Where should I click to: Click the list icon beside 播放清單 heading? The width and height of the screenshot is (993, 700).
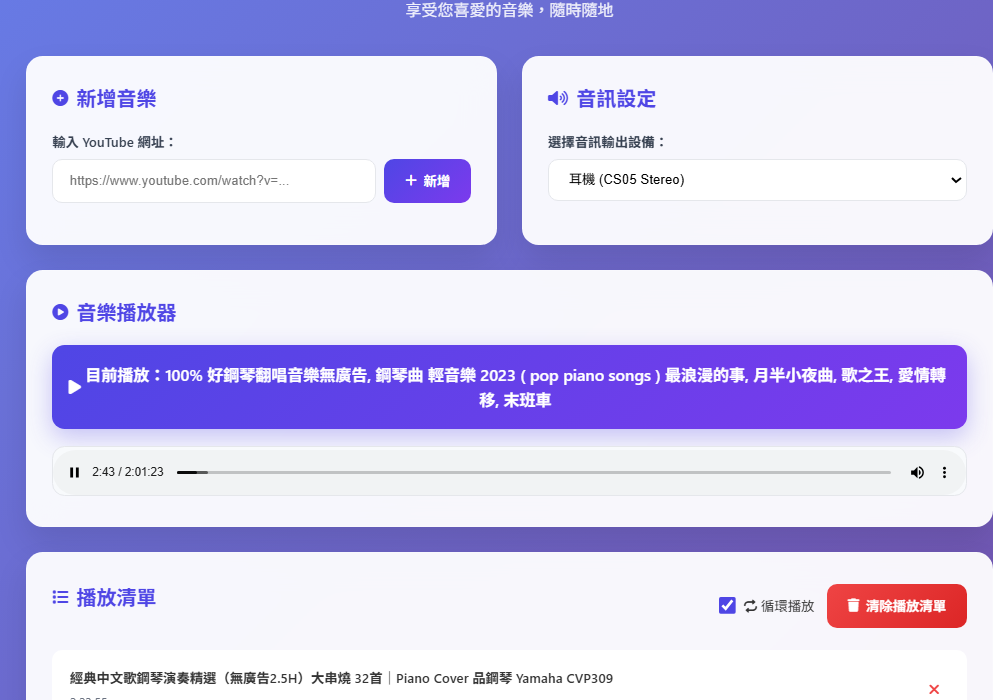point(60,597)
